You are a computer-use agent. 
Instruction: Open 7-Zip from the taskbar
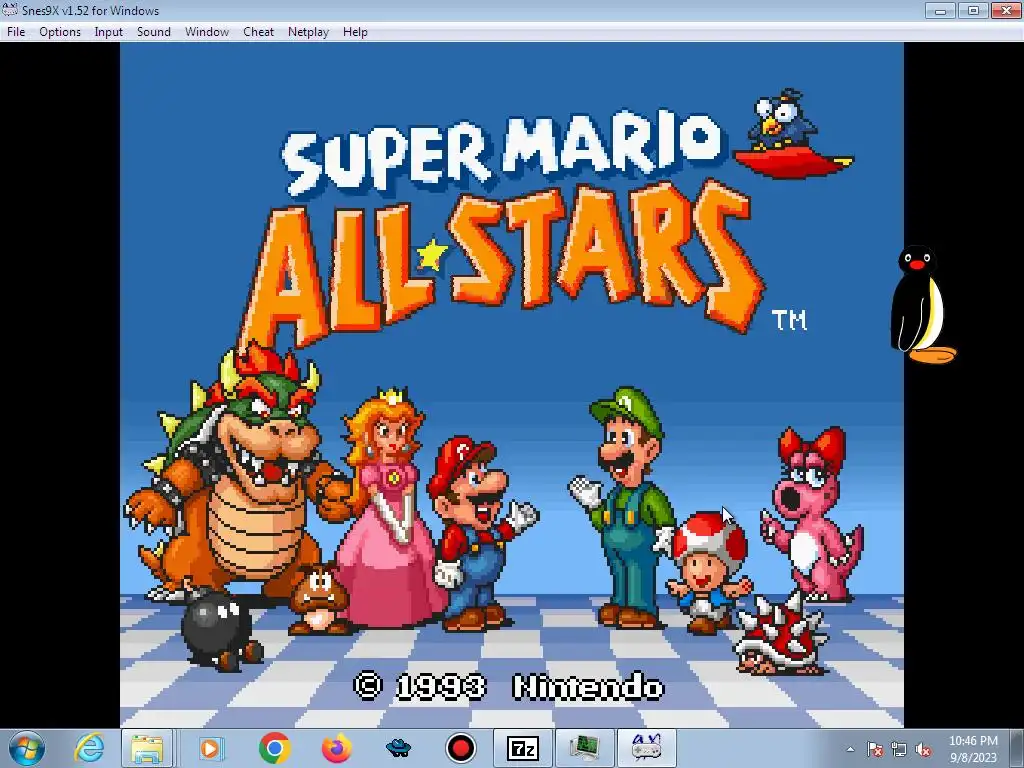522,748
